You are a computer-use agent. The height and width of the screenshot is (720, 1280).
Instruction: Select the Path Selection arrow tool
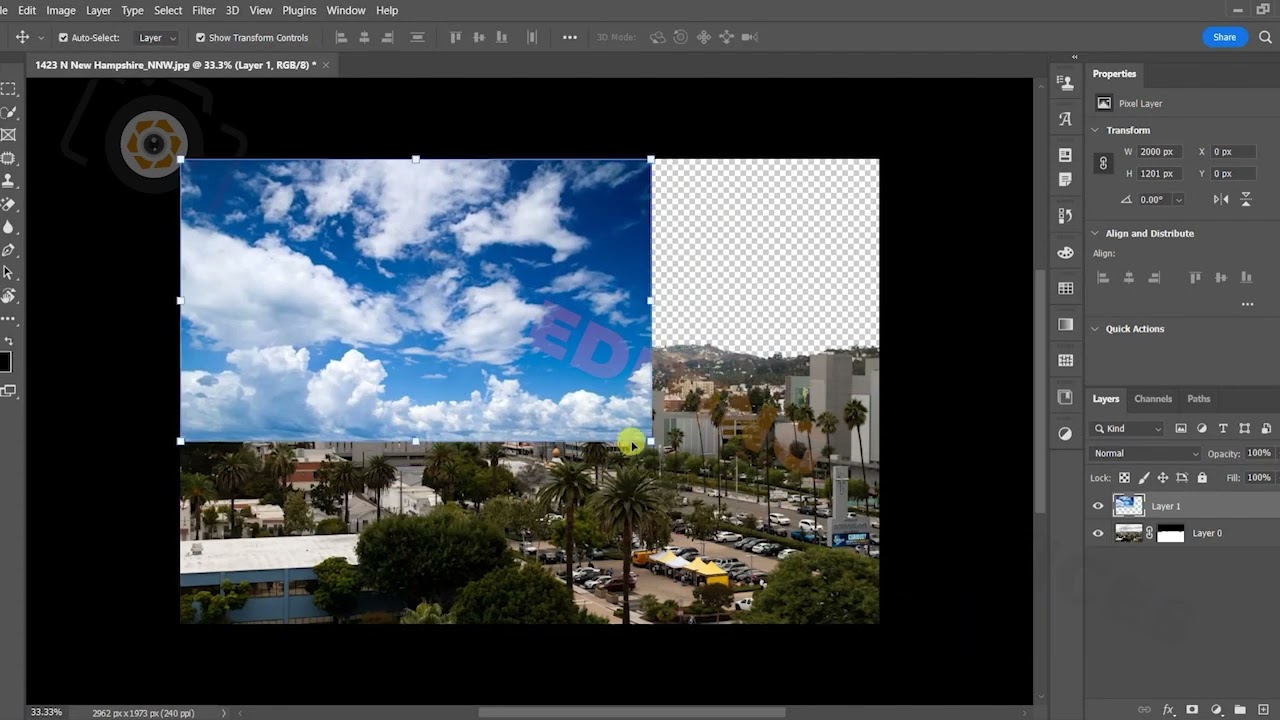tap(8, 273)
